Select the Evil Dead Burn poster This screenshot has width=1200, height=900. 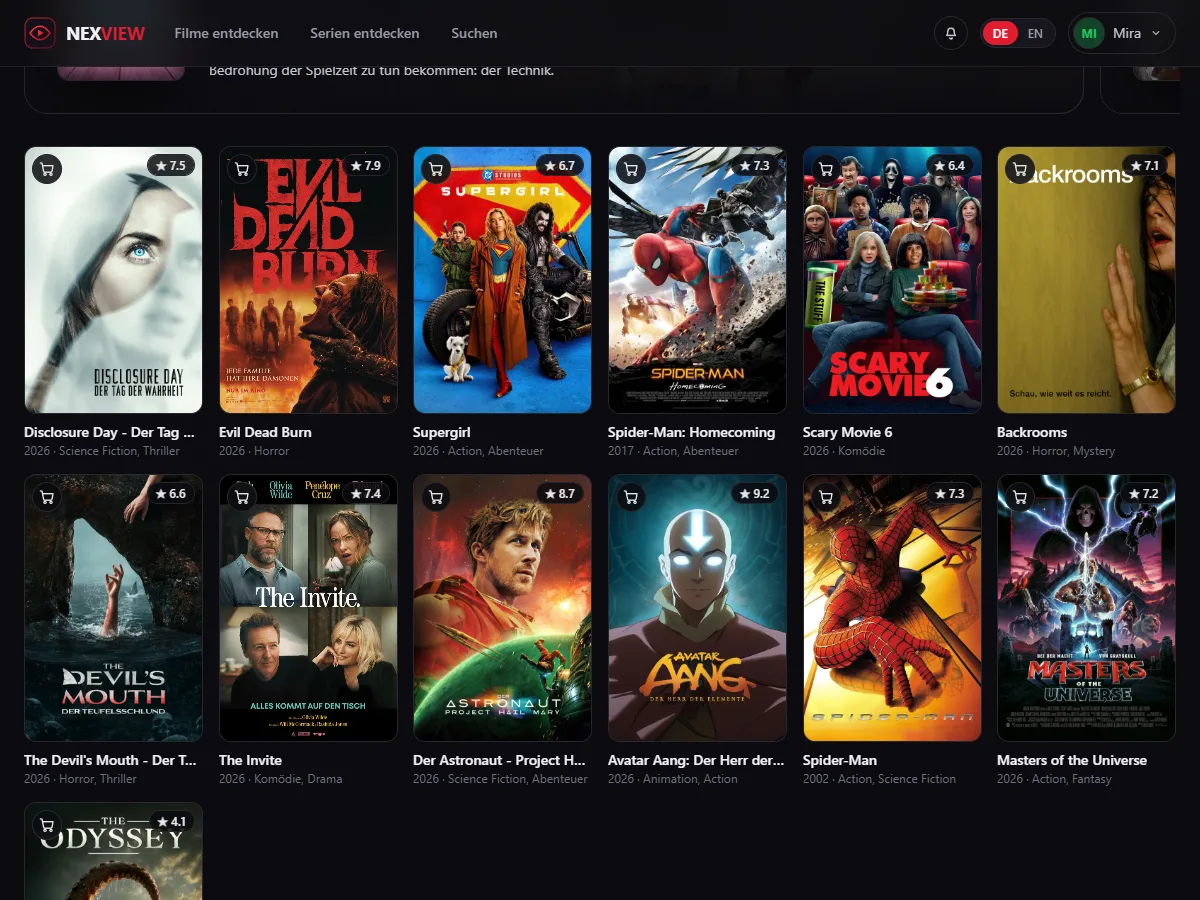[x=308, y=280]
